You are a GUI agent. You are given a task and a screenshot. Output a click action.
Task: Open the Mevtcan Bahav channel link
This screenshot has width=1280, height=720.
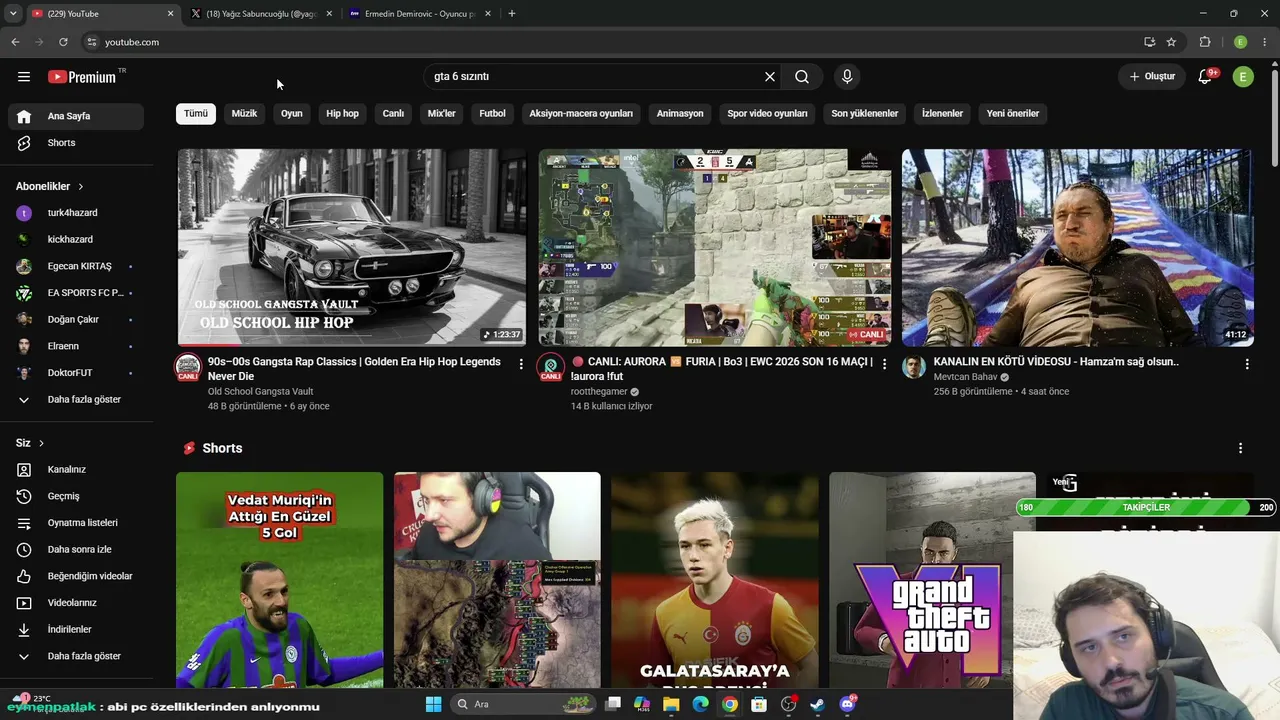(965, 377)
